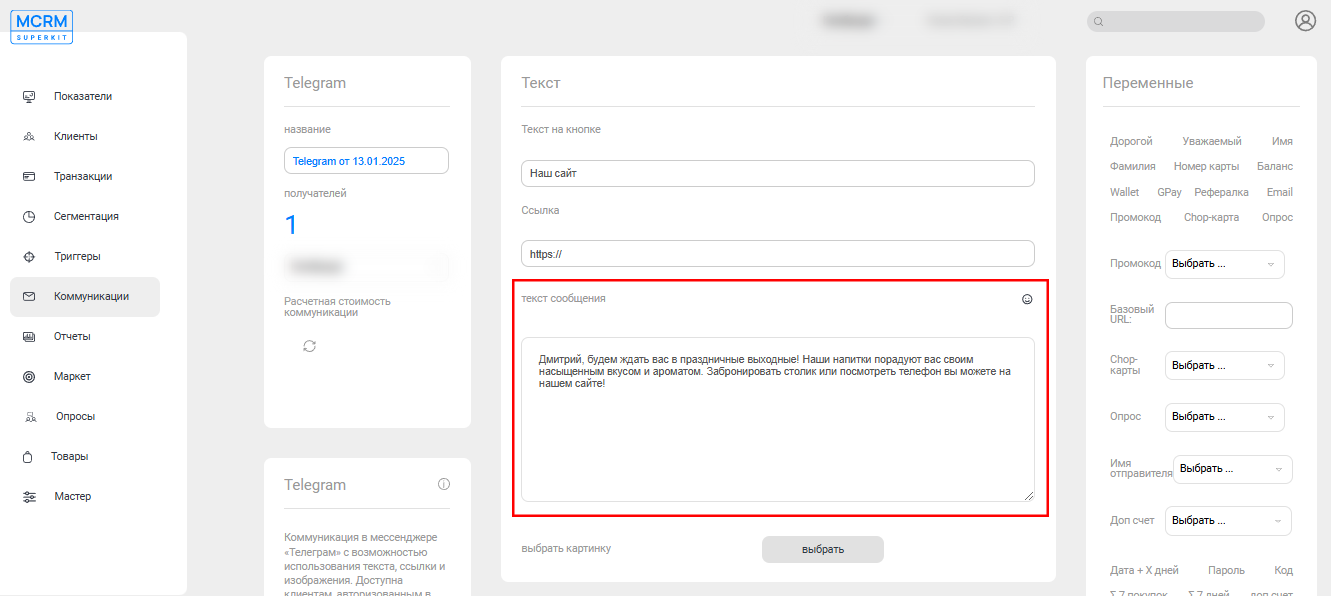Click the search magnifier icon
The image size is (1331, 596).
(1098, 21)
